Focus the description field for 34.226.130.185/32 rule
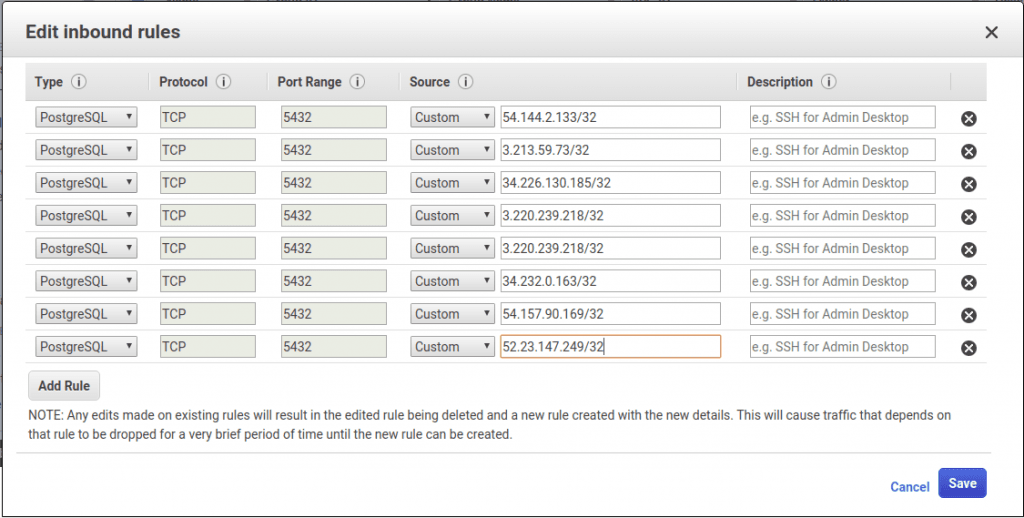This screenshot has height=518, width=1024. tap(842, 183)
